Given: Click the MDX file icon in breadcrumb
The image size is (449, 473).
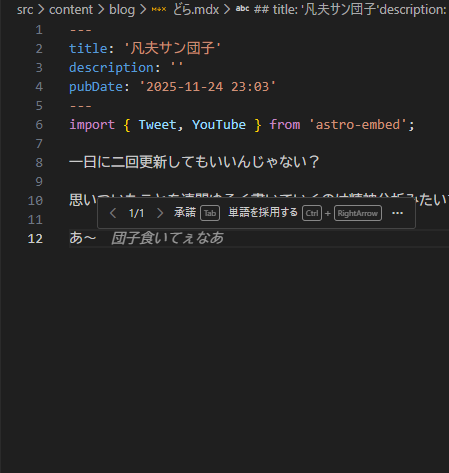Looking at the screenshot, I should [x=159, y=10].
